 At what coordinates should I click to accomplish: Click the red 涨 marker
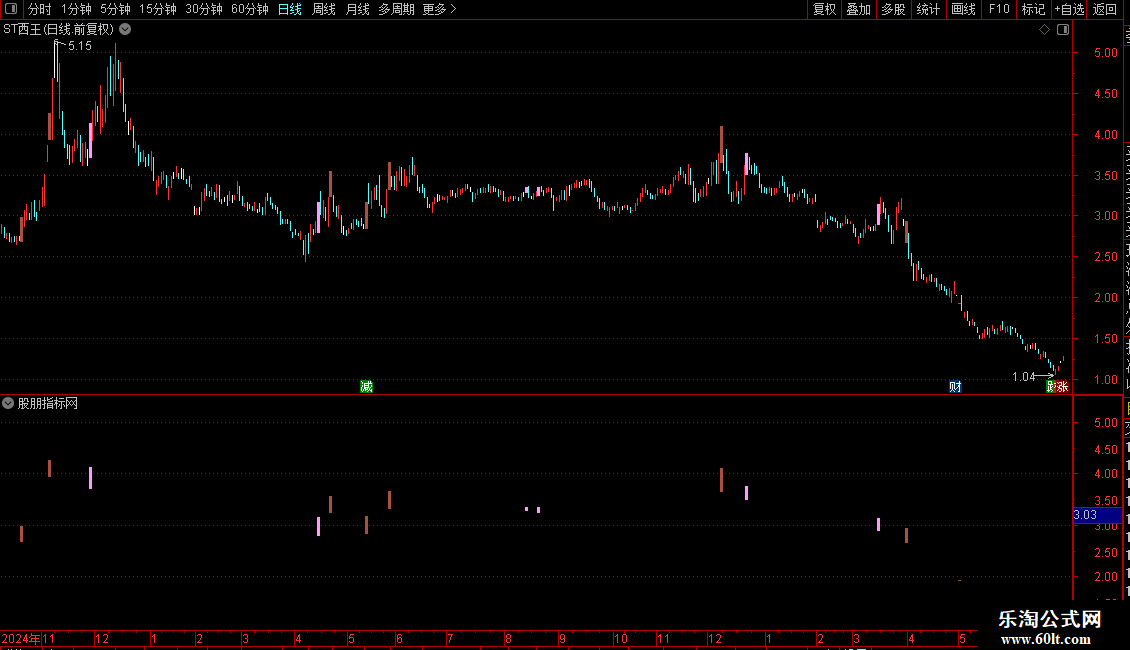tap(1062, 387)
